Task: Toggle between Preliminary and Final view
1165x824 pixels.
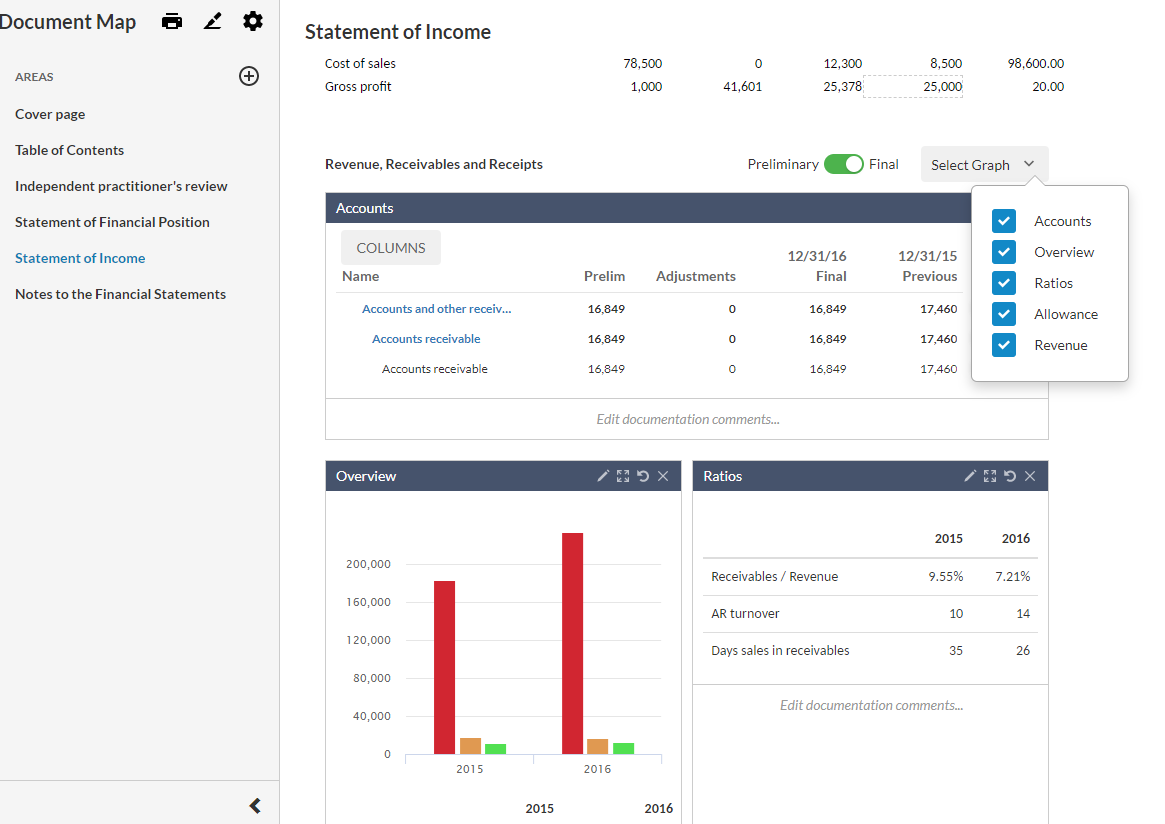Action: (x=844, y=162)
